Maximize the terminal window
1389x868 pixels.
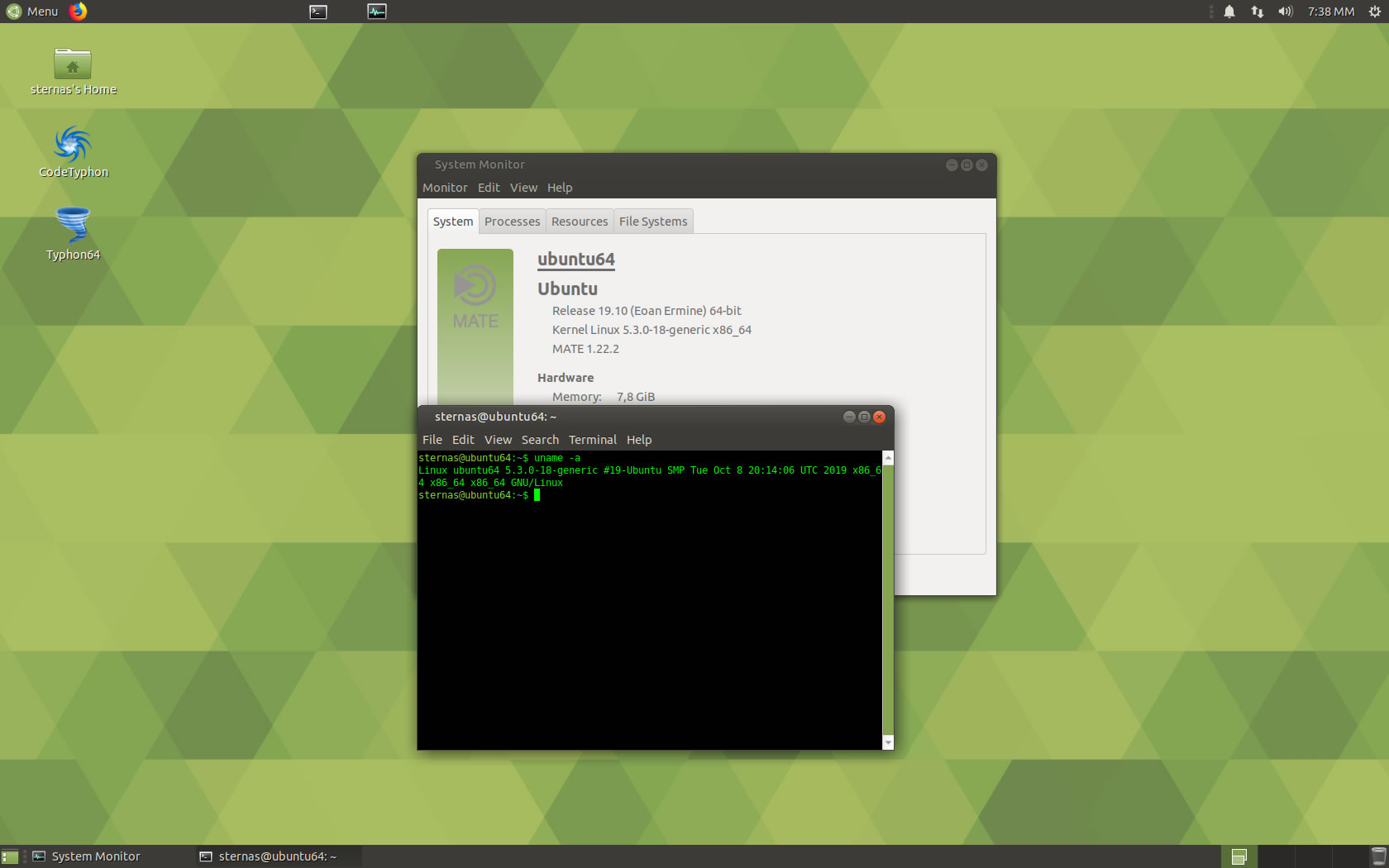(864, 417)
